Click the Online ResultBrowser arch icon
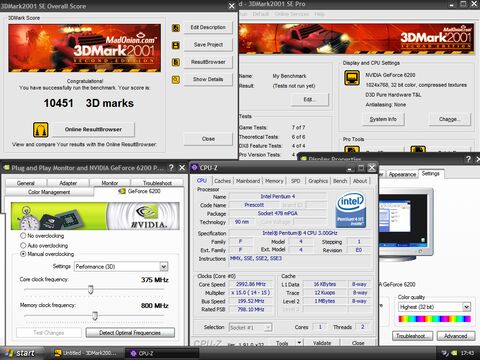The image size is (480, 360). 41,130
